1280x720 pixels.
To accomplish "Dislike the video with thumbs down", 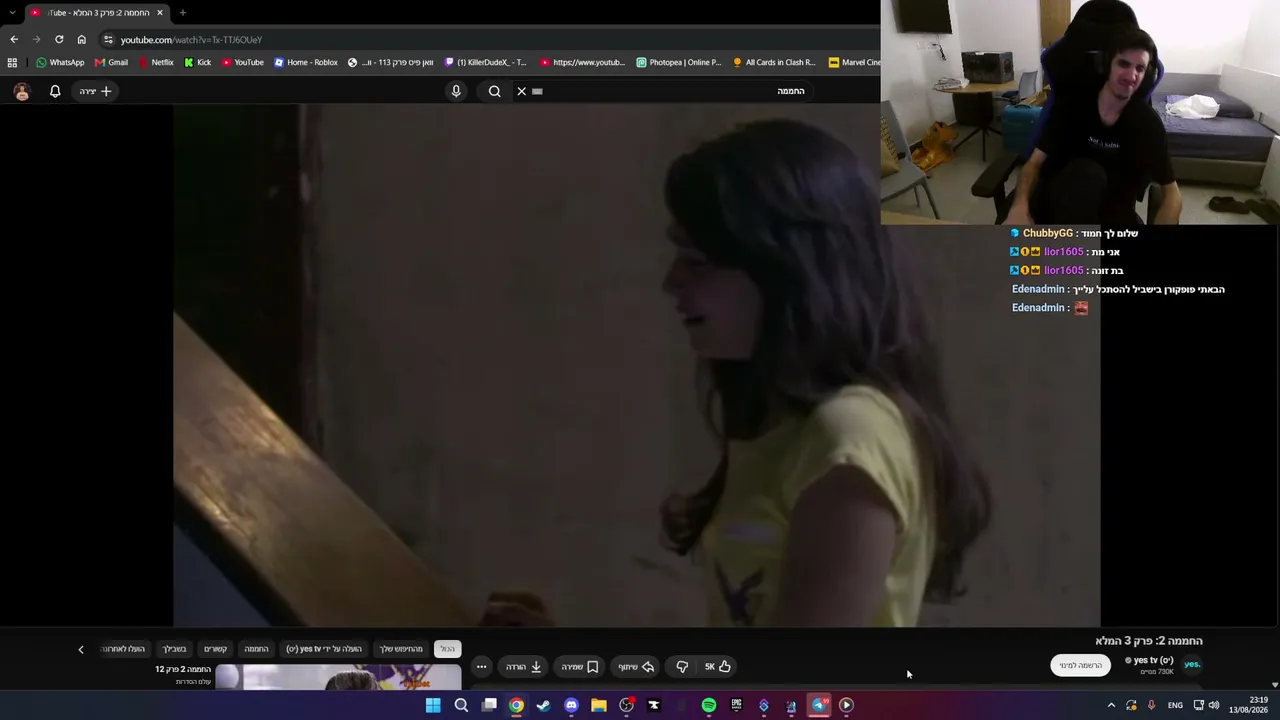I will (682, 667).
